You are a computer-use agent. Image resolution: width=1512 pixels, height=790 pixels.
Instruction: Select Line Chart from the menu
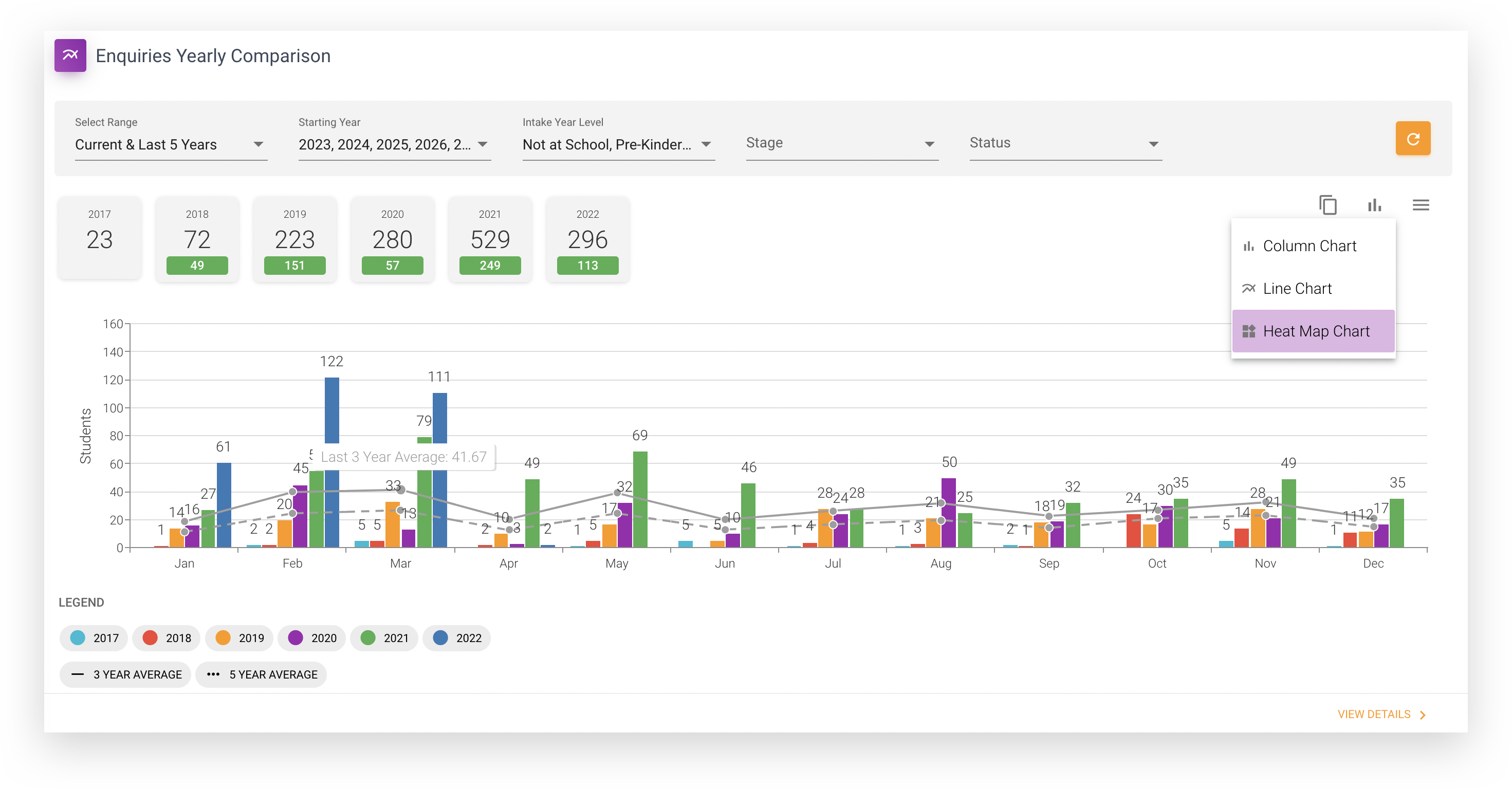pos(1297,288)
